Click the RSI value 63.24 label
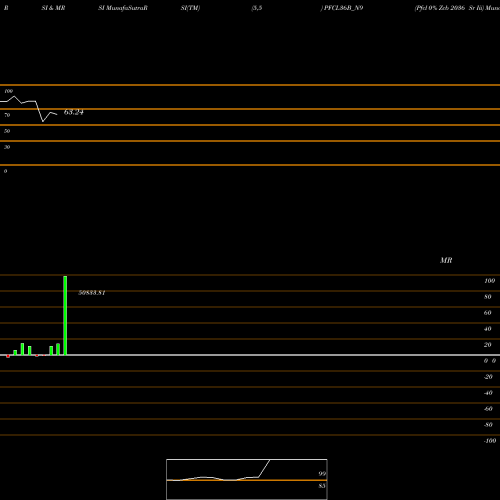This screenshot has height=500, width=500. point(74,112)
